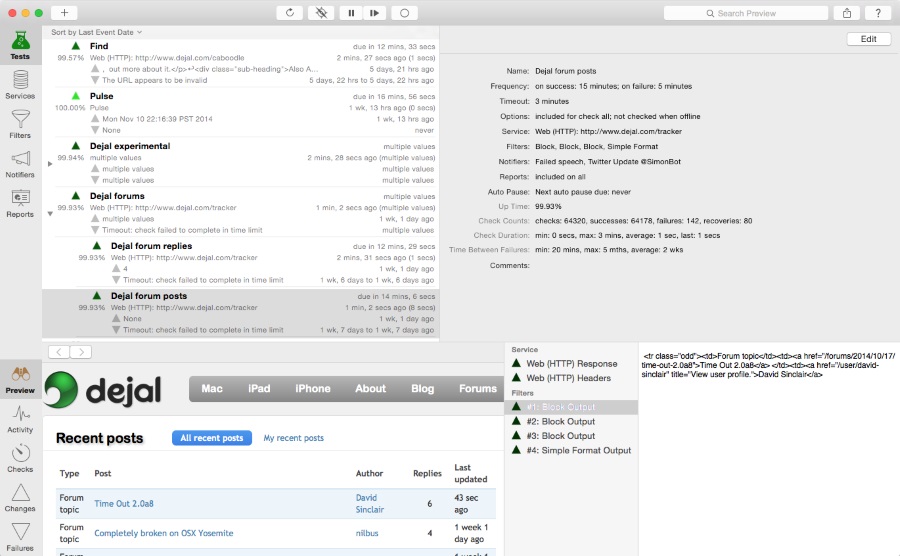Click status triangle of Pulse test
The image size is (900, 556).
[x=76, y=96]
